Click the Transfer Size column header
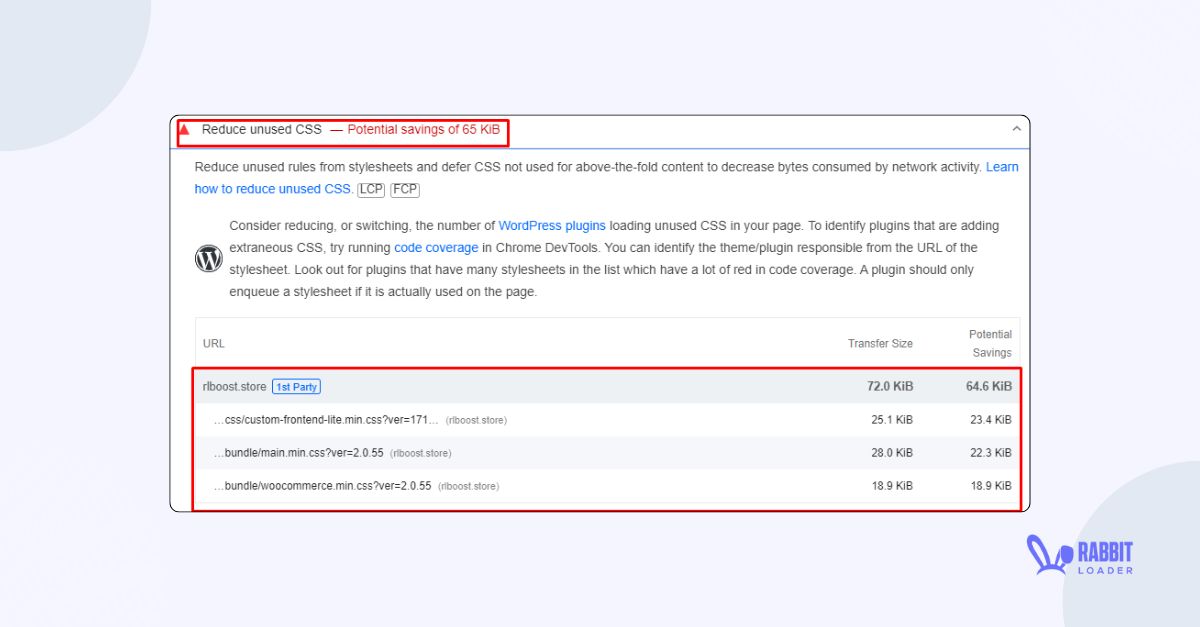The width and height of the screenshot is (1200, 627). [x=880, y=343]
